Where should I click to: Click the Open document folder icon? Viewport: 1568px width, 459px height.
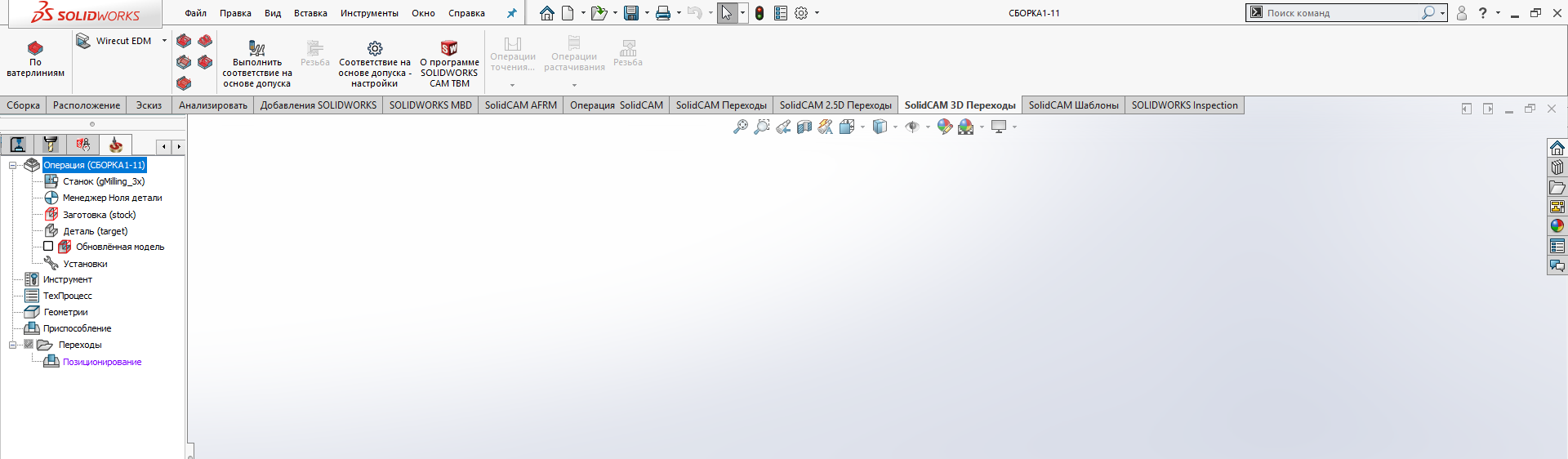pyautogui.click(x=599, y=13)
